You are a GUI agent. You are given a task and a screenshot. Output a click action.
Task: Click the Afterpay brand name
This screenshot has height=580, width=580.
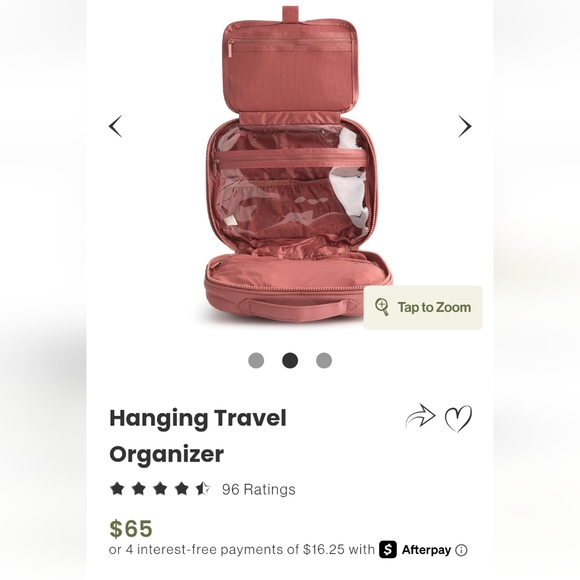(426, 550)
